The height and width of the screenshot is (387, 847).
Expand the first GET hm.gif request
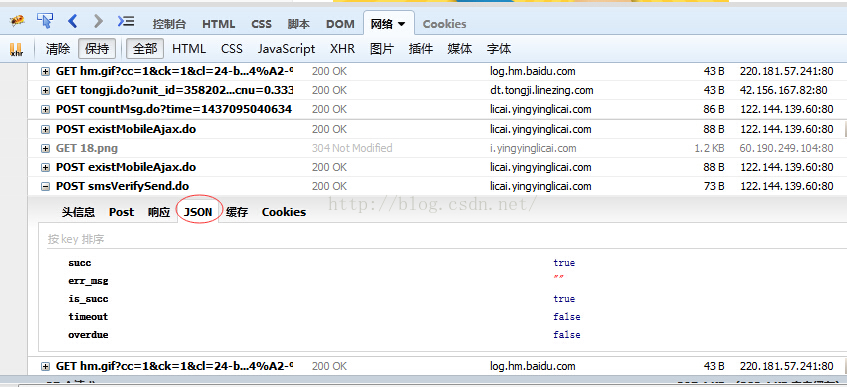[x=45, y=71]
